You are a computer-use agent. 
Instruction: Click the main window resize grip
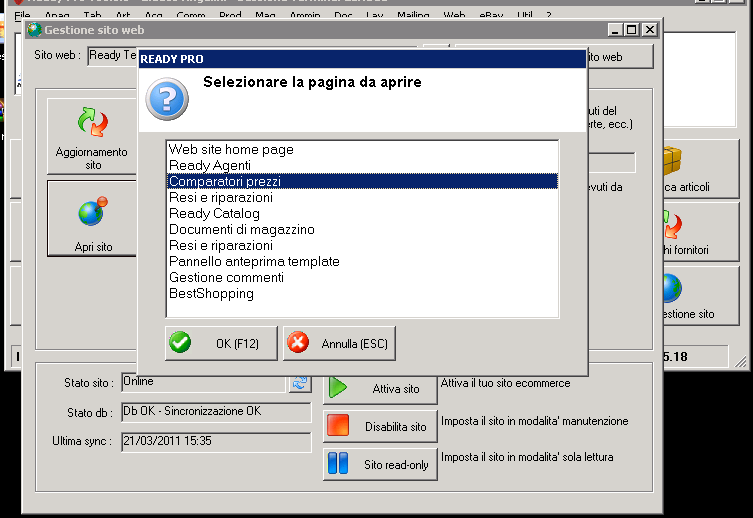pyautogui.click(x=741, y=361)
